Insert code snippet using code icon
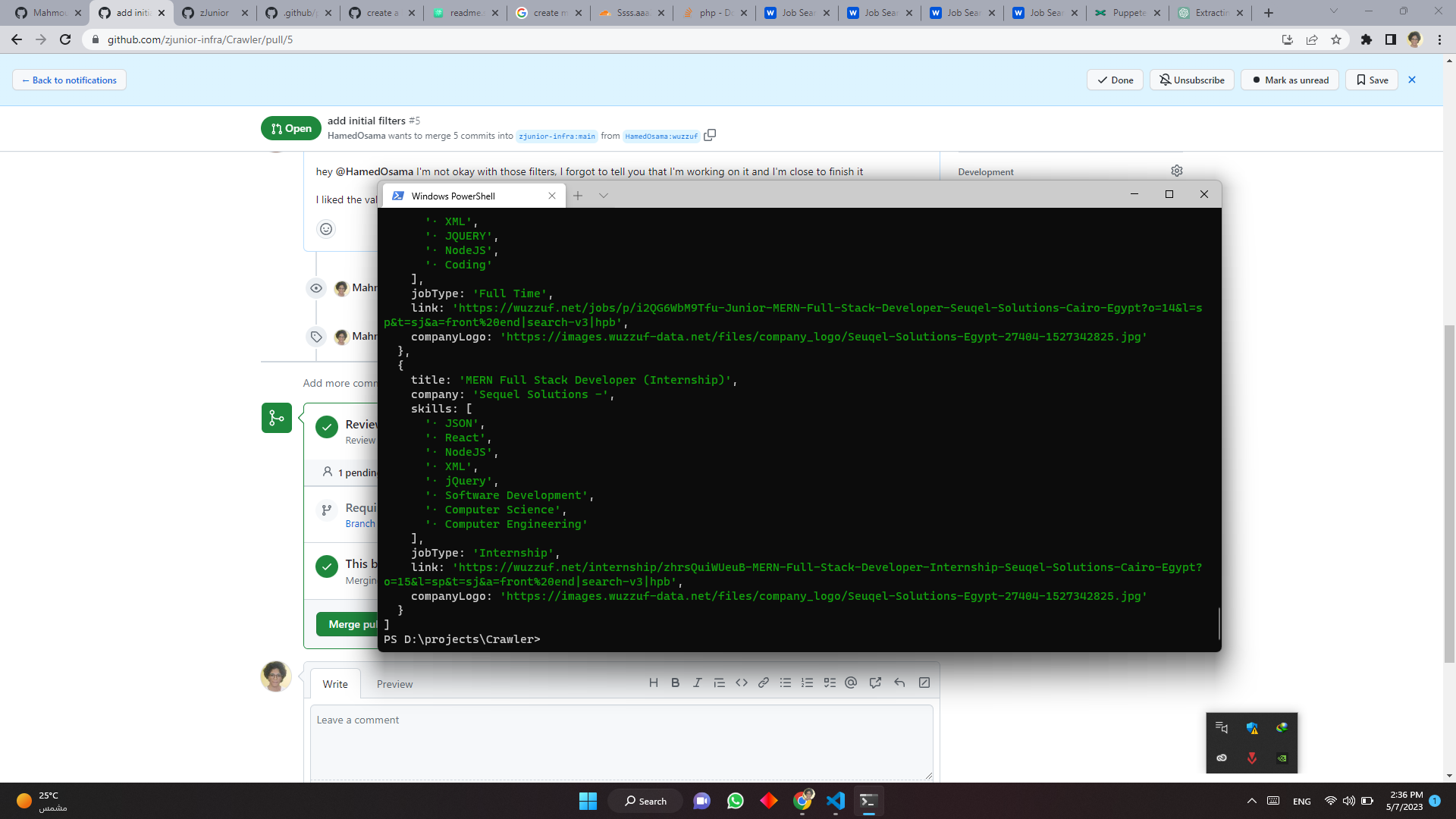 pos(742,682)
